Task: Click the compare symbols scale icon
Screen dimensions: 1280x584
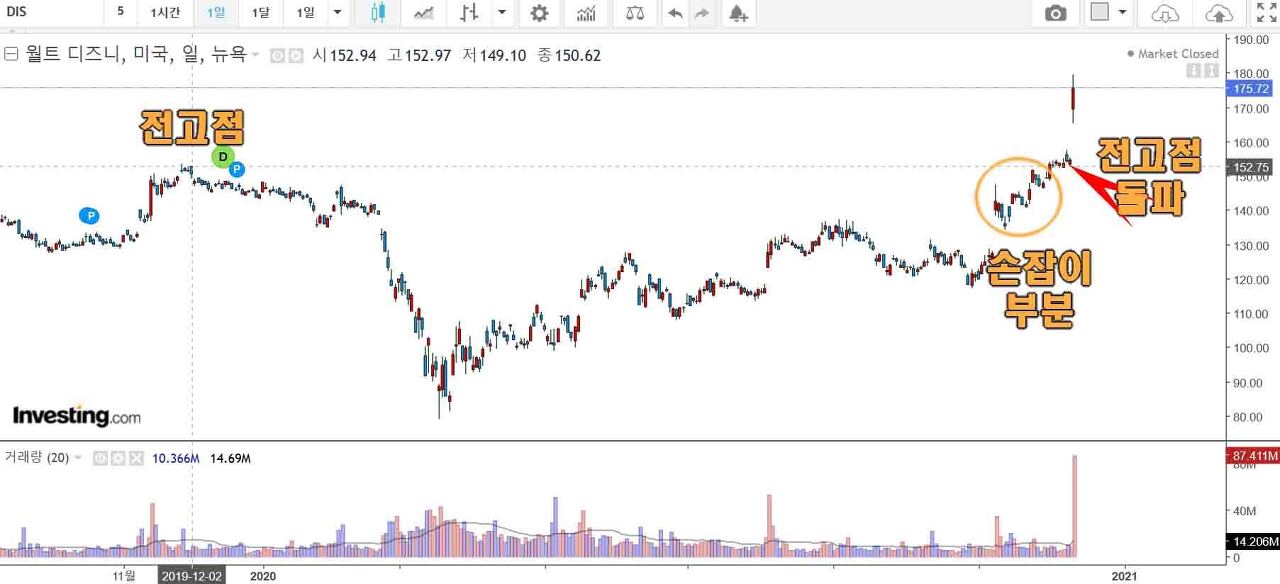Action: coord(635,13)
